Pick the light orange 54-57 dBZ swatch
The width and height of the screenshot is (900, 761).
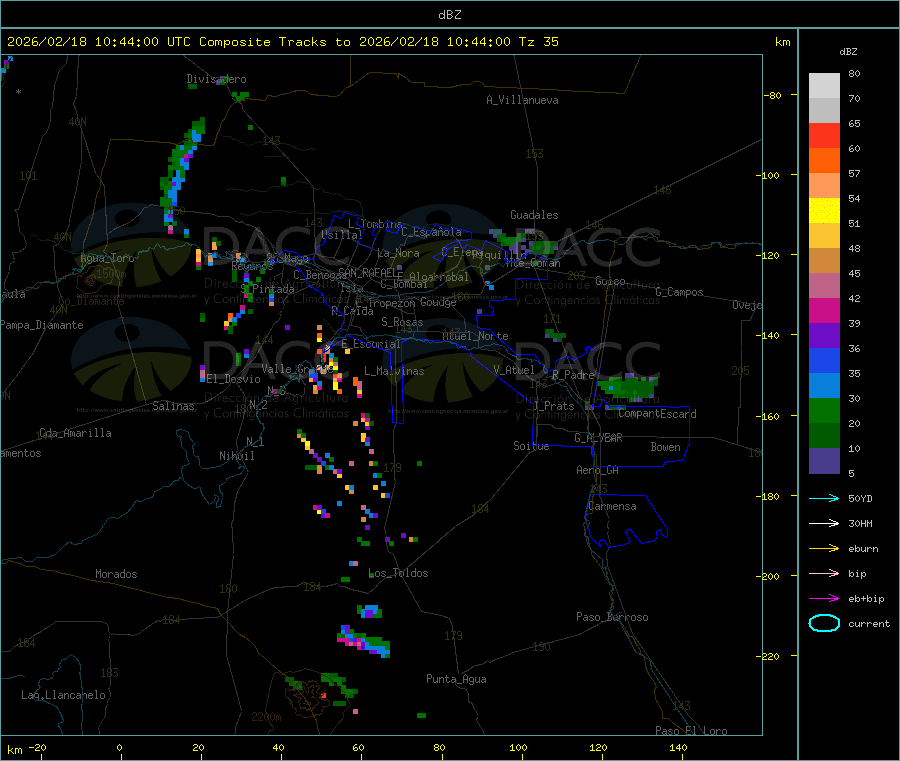tap(824, 185)
